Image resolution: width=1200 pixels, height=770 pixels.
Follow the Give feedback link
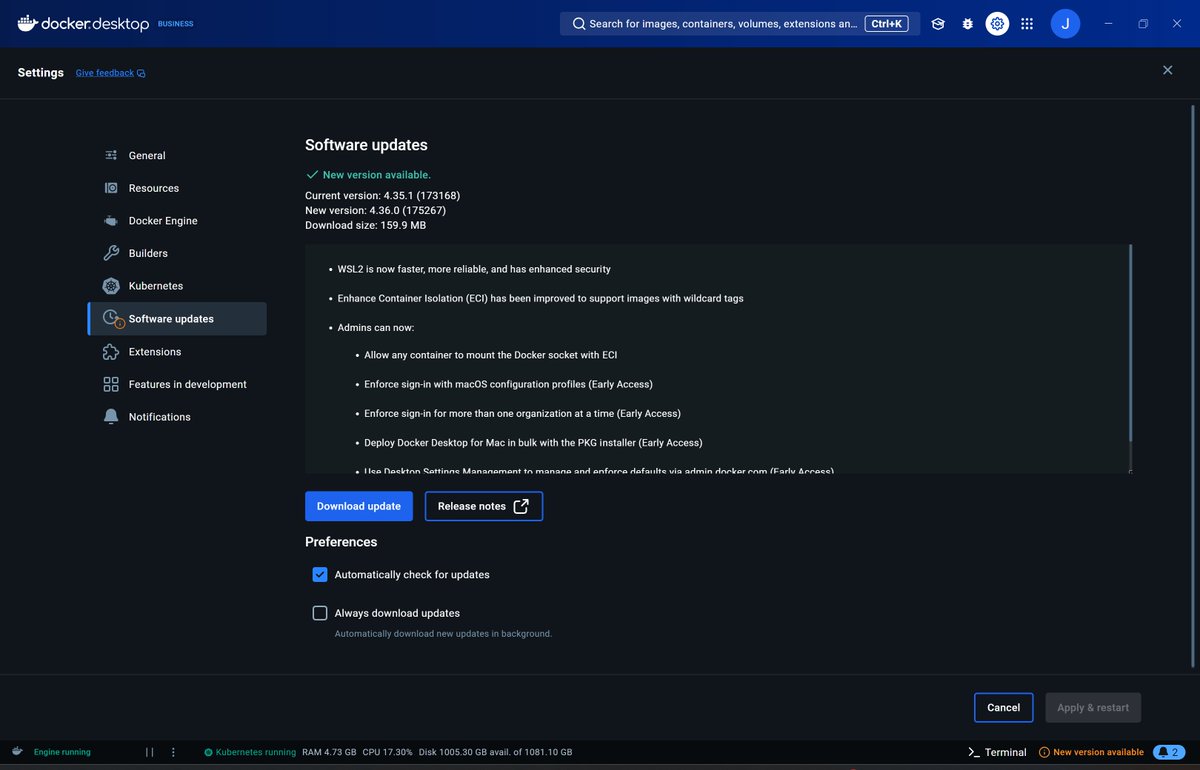tap(110, 73)
